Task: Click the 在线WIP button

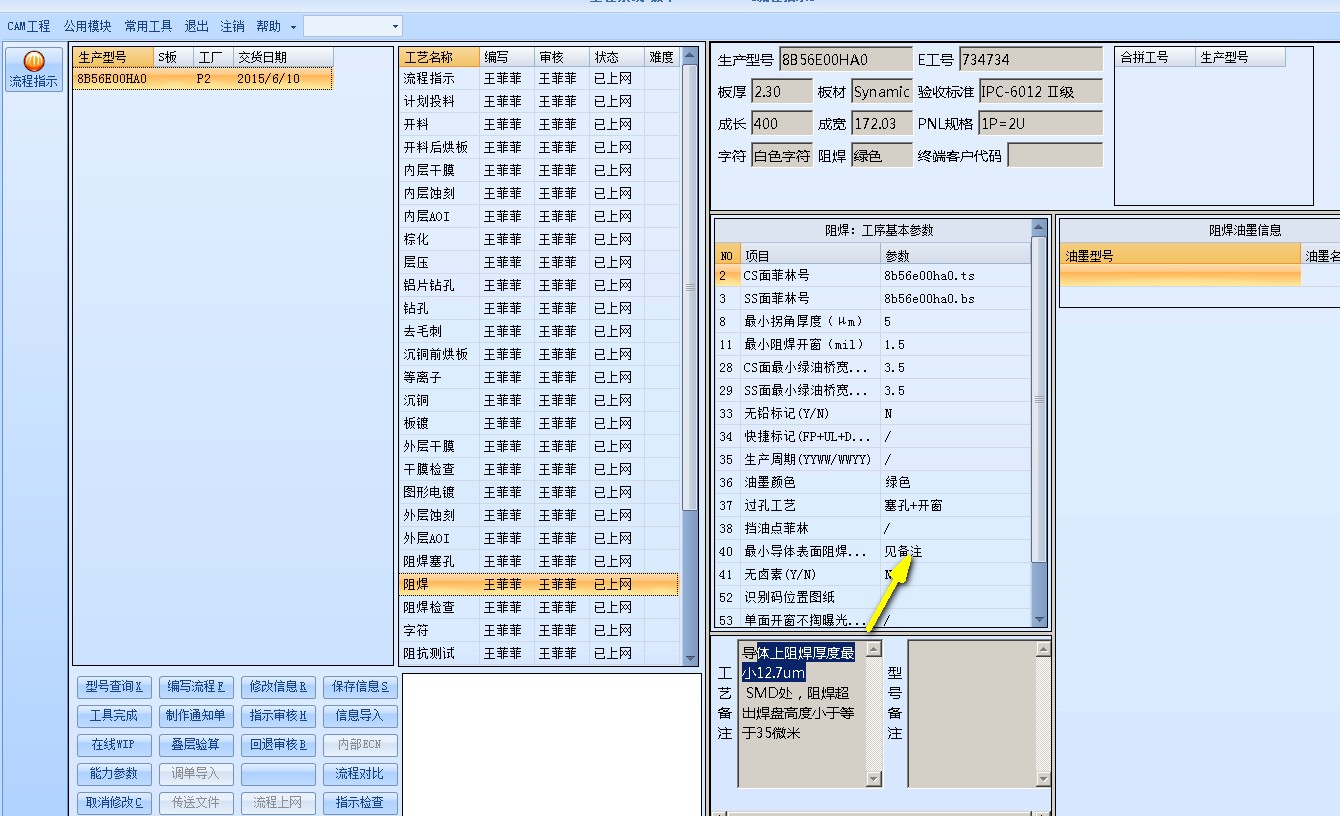Action: pos(114,745)
